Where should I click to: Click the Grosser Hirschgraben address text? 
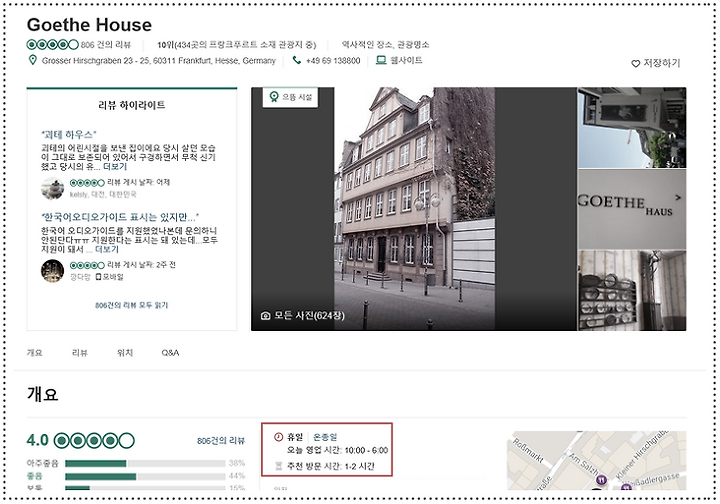pyautogui.click(x=158, y=61)
